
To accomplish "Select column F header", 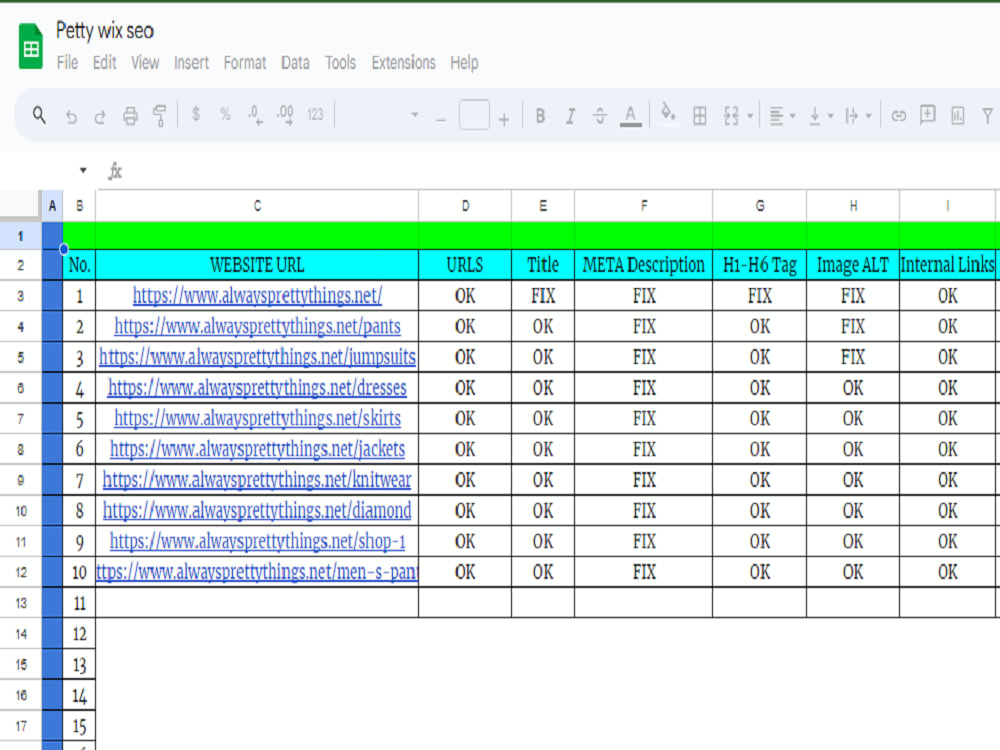I will tap(643, 206).
